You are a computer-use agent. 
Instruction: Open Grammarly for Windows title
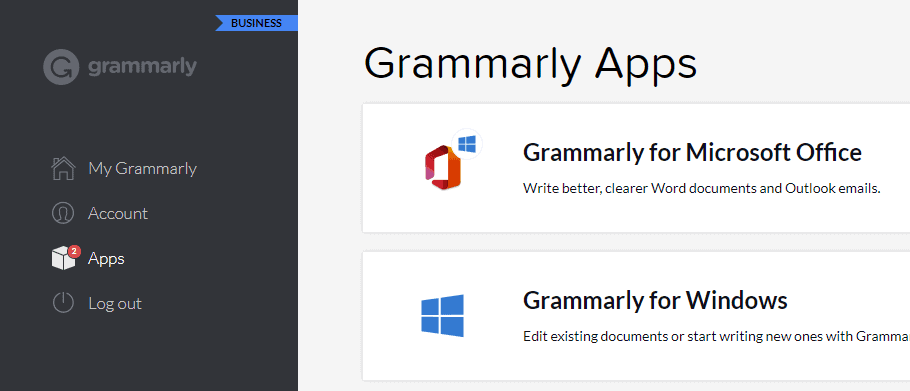(x=655, y=301)
